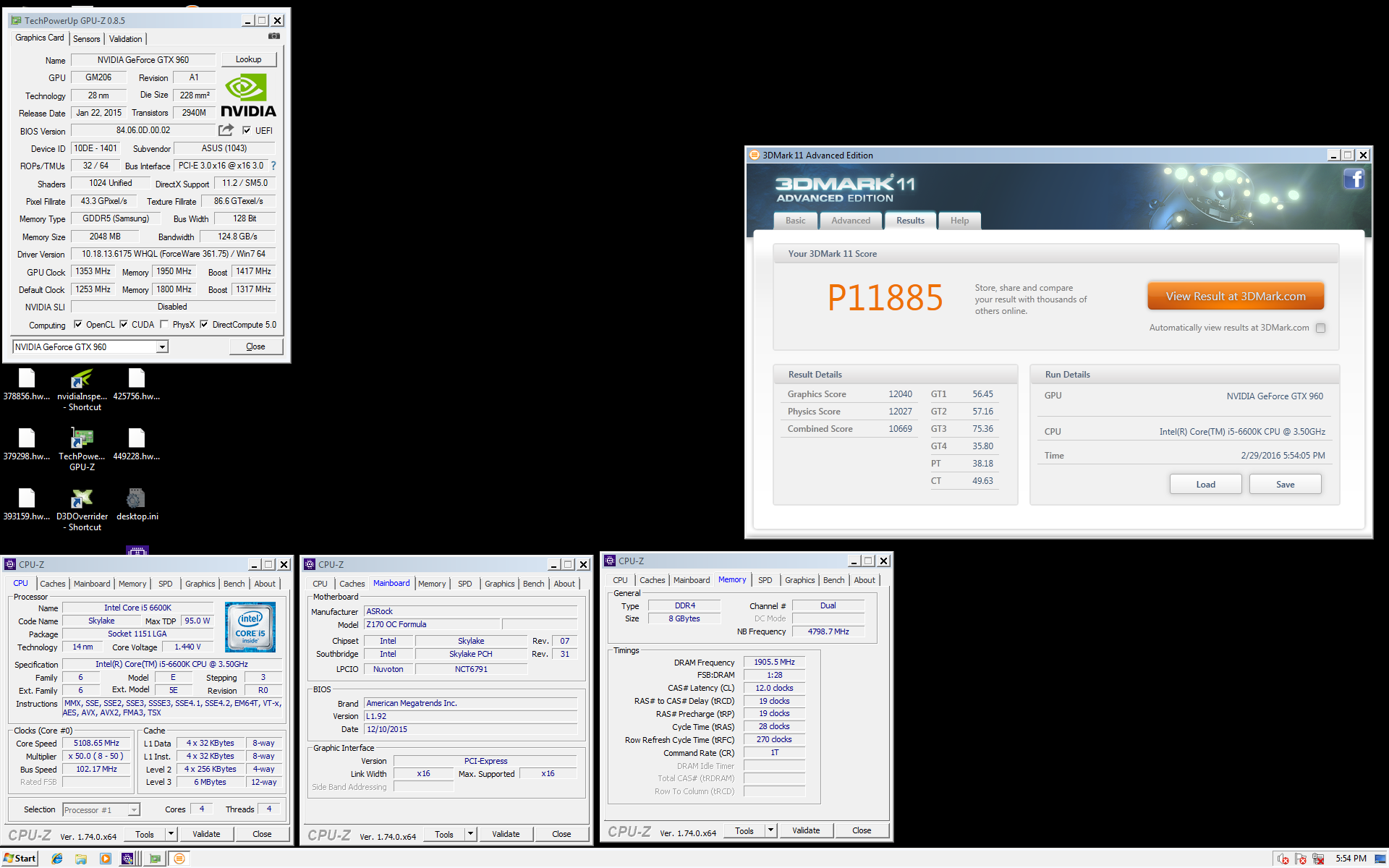Toggle the PhysX checkbox
The height and width of the screenshot is (868, 1389).
pyautogui.click(x=164, y=325)
